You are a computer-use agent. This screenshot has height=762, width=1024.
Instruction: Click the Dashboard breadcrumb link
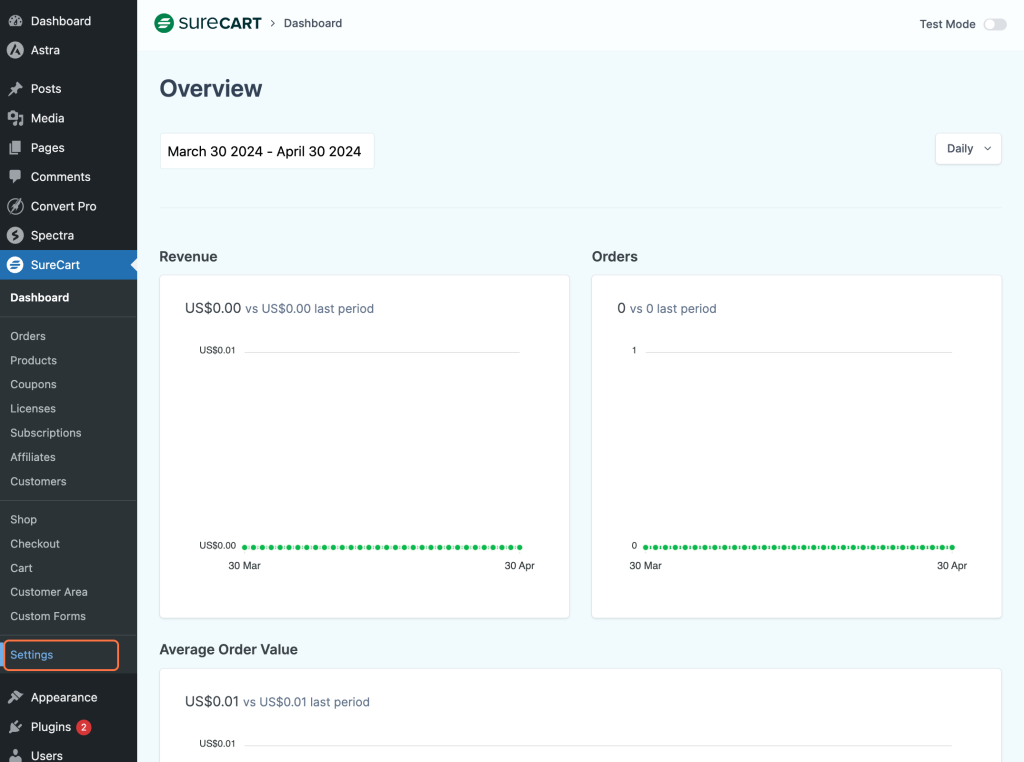(313, 23)
